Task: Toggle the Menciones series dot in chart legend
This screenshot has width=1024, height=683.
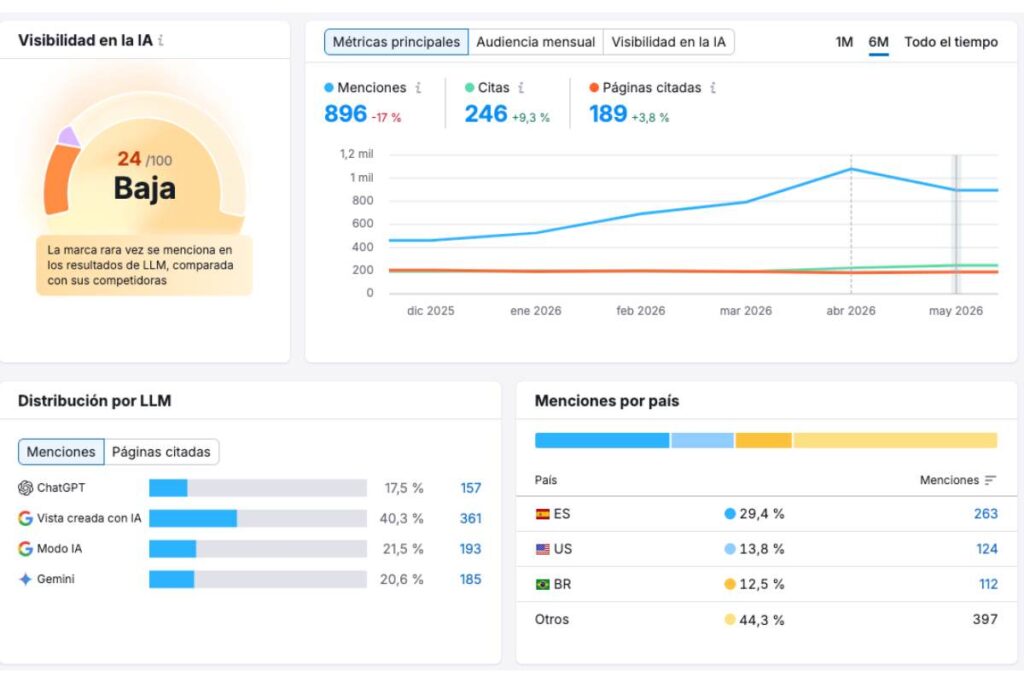Action: tap(328, 87)
